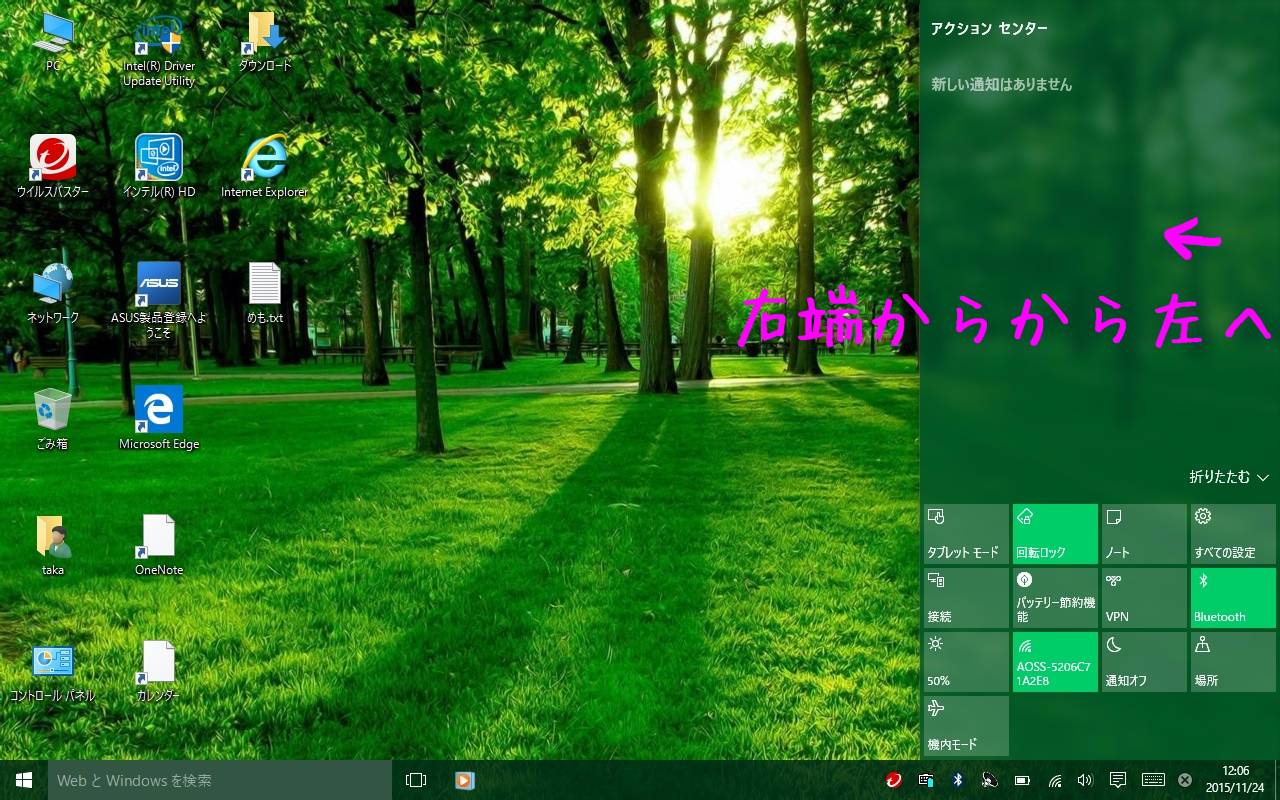Launch Internet Explorer from the desktop
The width and height of the screenshot is (1280, 800).
[x=265, y=166]
